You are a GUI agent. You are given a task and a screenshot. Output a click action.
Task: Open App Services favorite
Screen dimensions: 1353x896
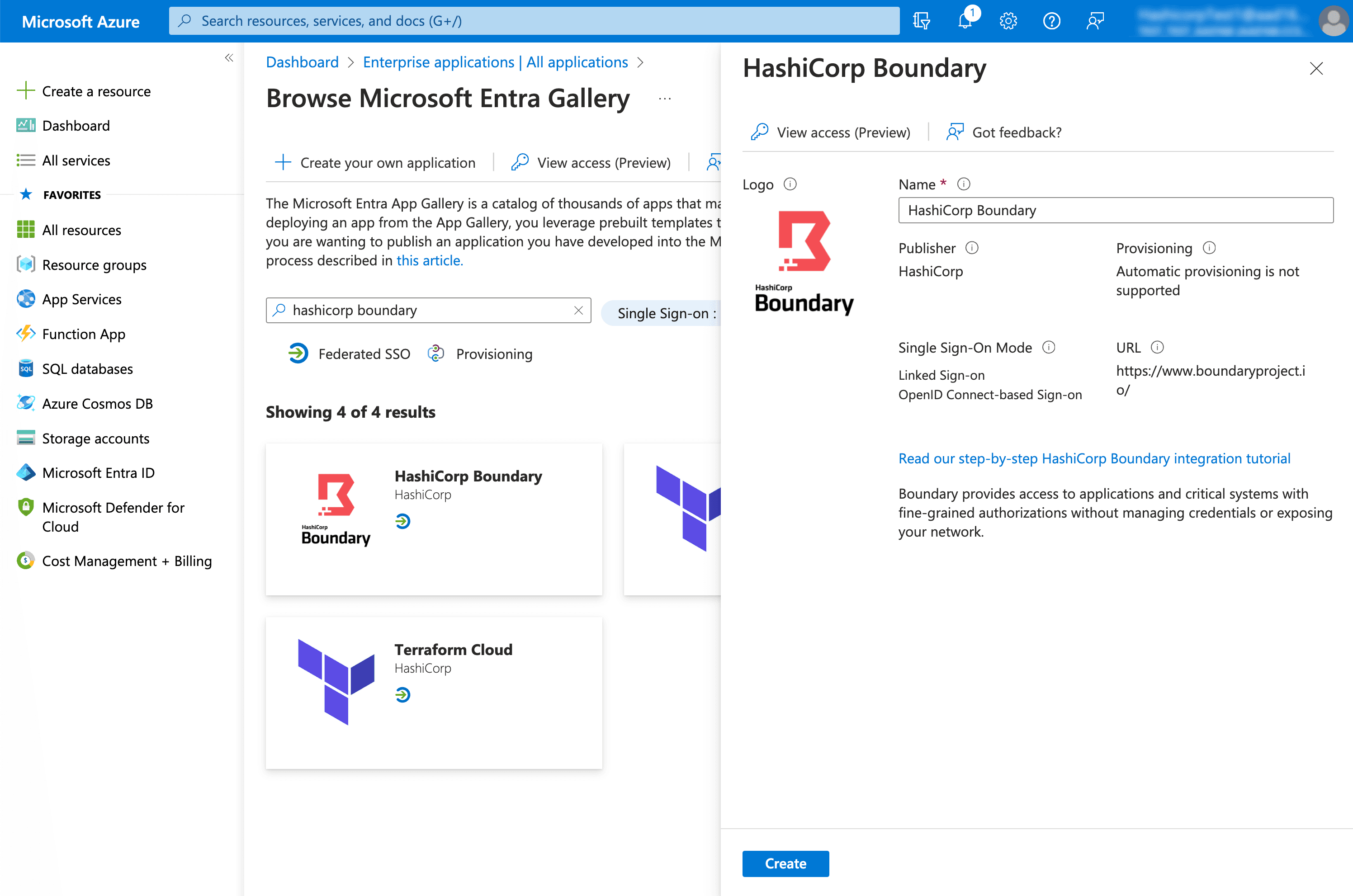[x=81, y=299]
